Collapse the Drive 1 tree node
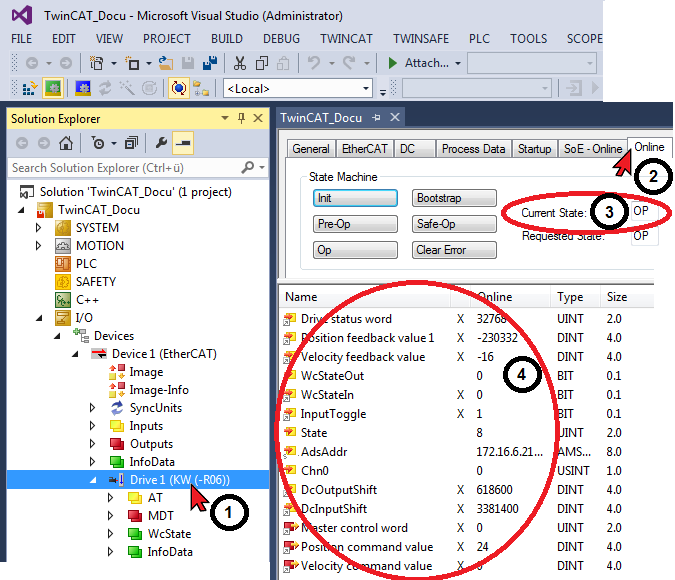675x580 pixels. tap(93, 480)
